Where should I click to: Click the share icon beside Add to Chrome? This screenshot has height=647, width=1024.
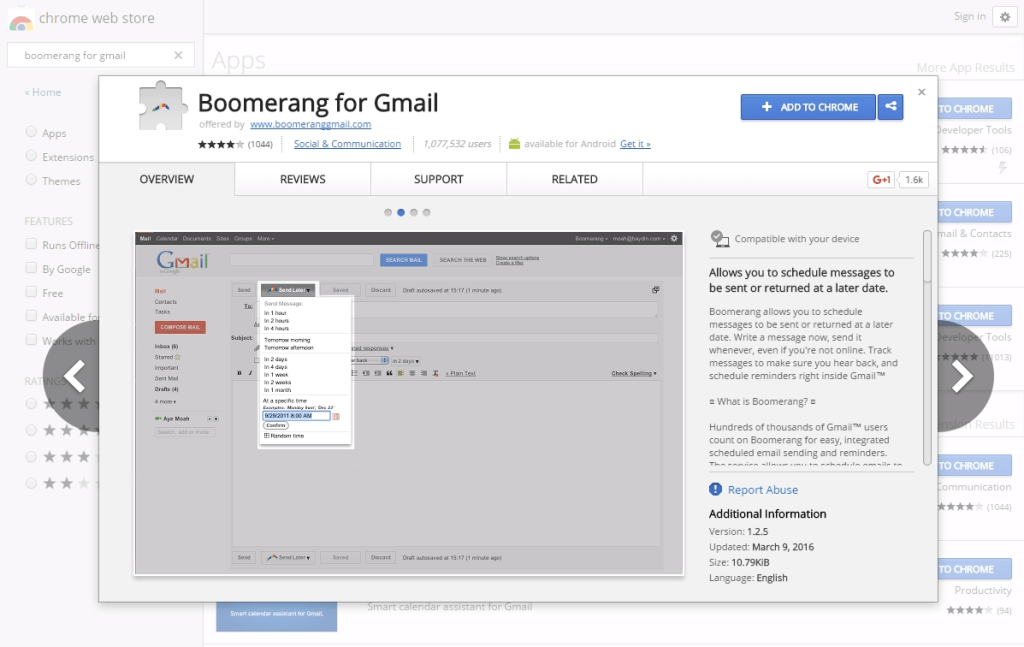(x=890, y=107)
